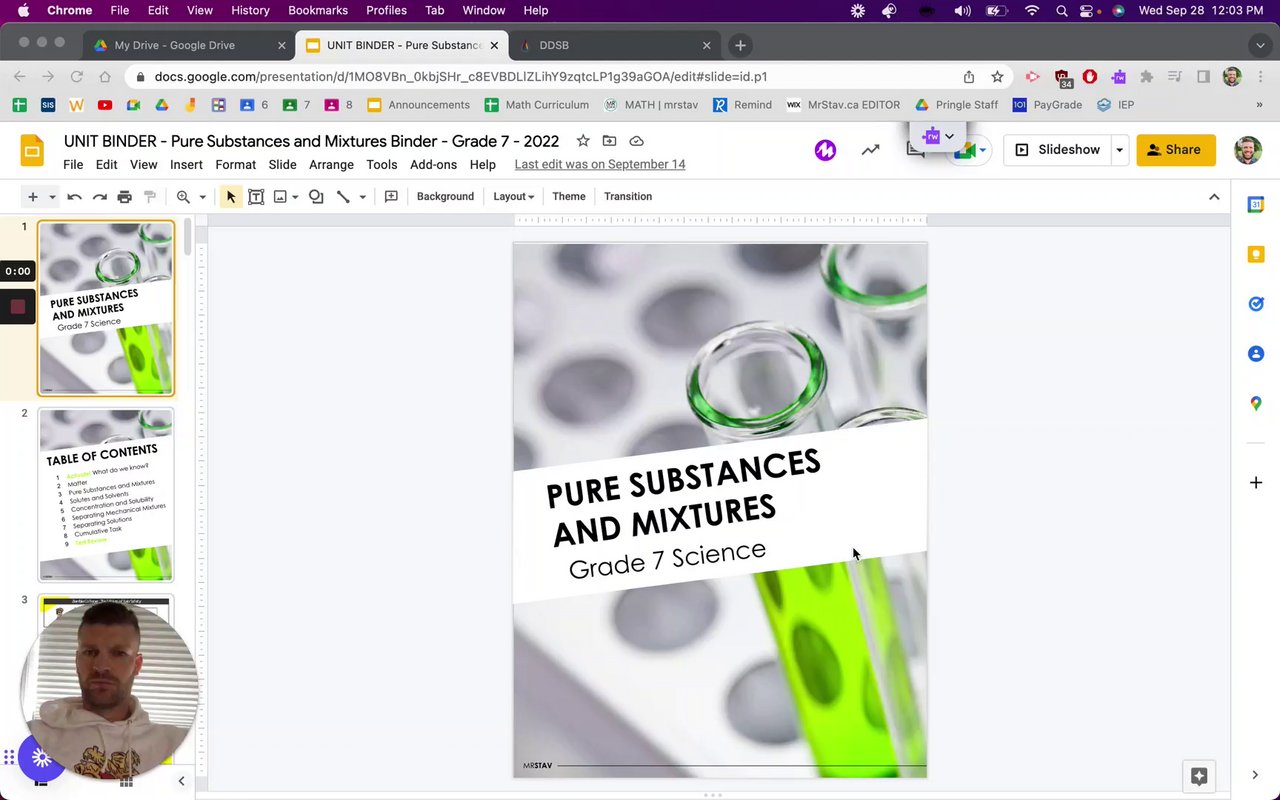This screenshot has width=1280, height=800.
Task: Click the Background button
Action: click(445, 197)
